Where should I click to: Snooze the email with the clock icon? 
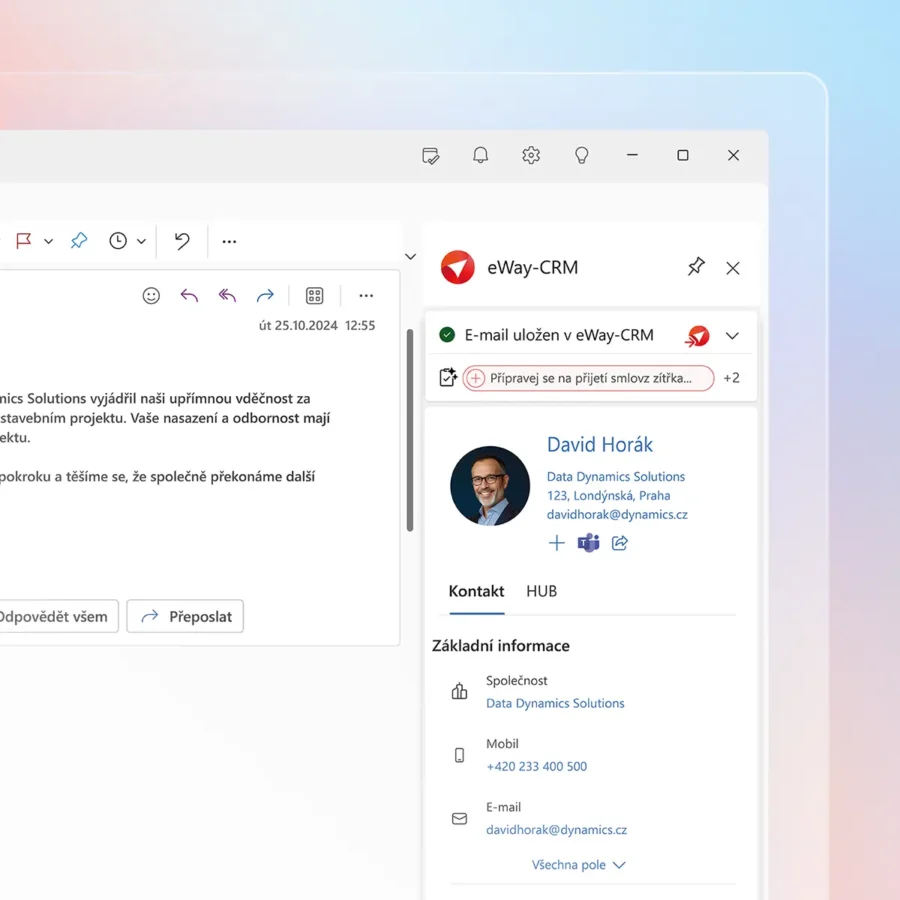pyautogui.click(x=118, y=240)
